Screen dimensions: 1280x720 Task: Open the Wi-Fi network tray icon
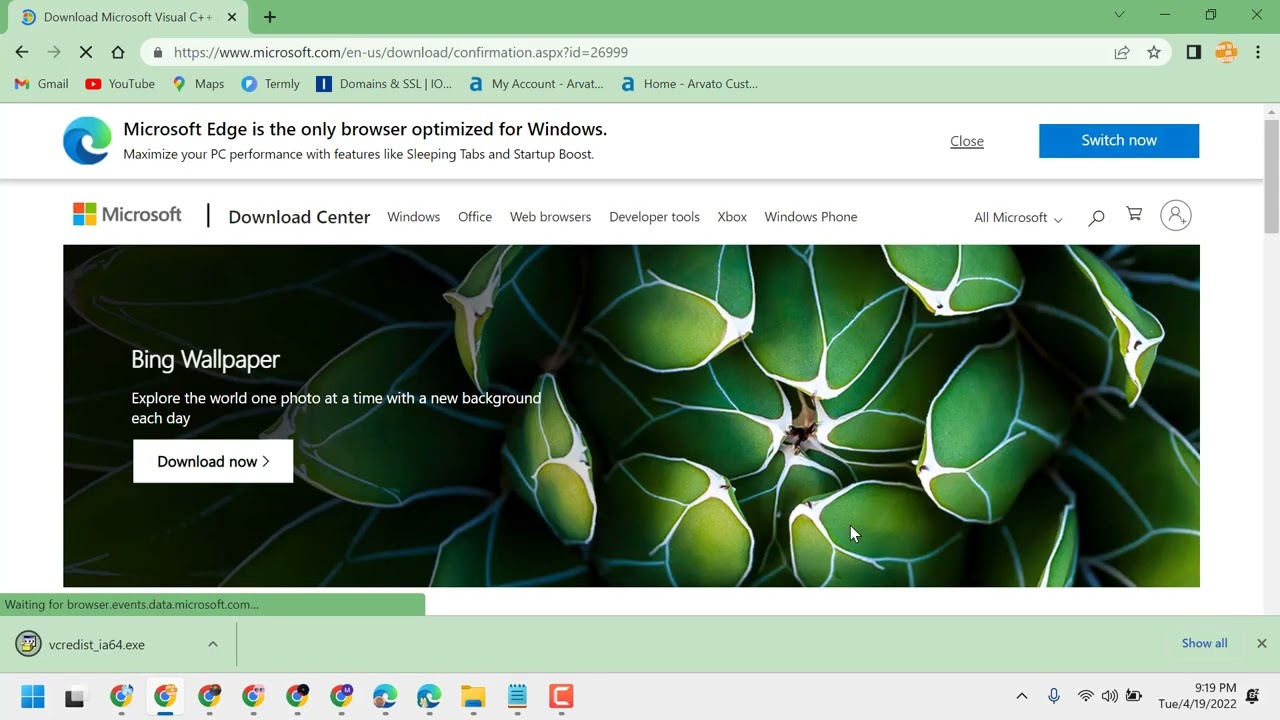coord(1086,696)
